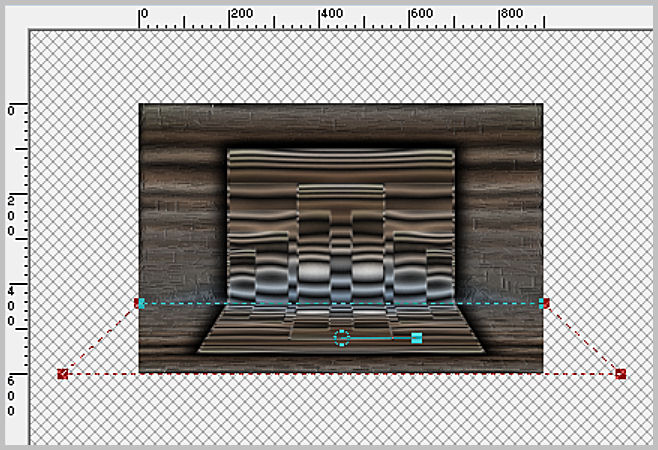658x450 pixels.
Task: Click the 200 mark on the horizontal ruler
Action: pyautogui.click(x=242, y=14)
